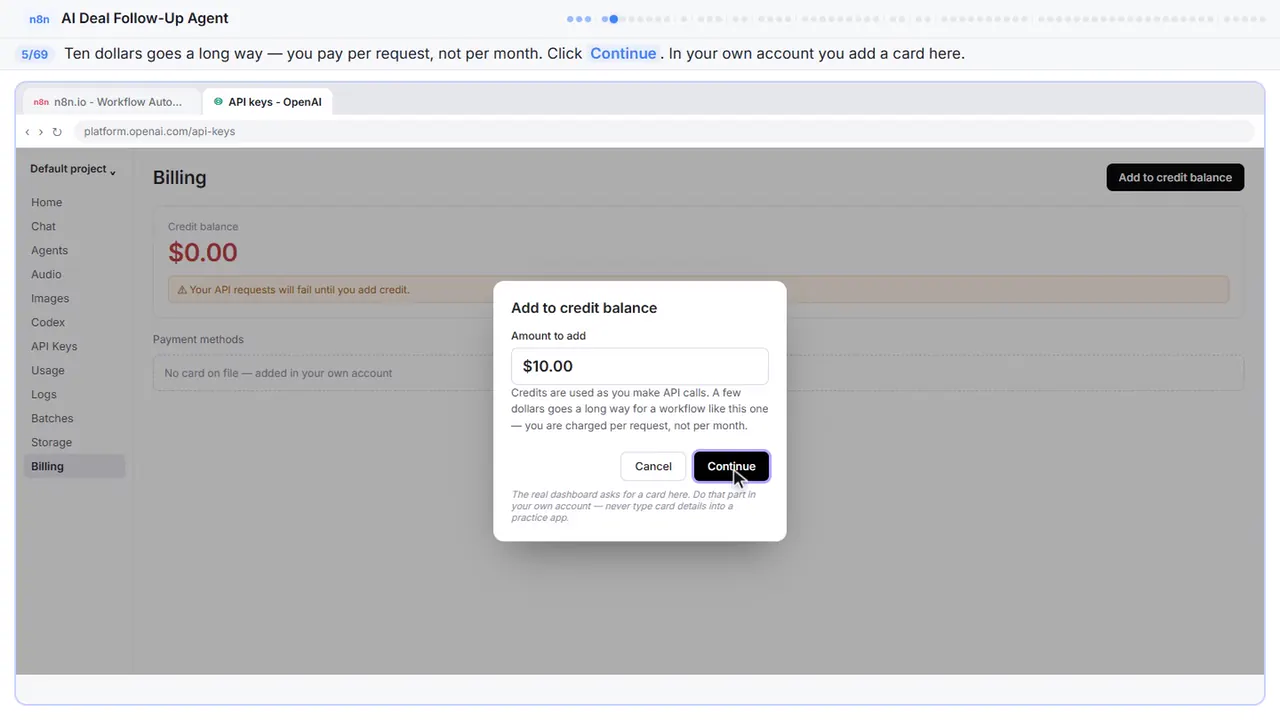1280x720 pixels.
Task: Click the 5/69 step counter badge
Action: click(35, 54)
